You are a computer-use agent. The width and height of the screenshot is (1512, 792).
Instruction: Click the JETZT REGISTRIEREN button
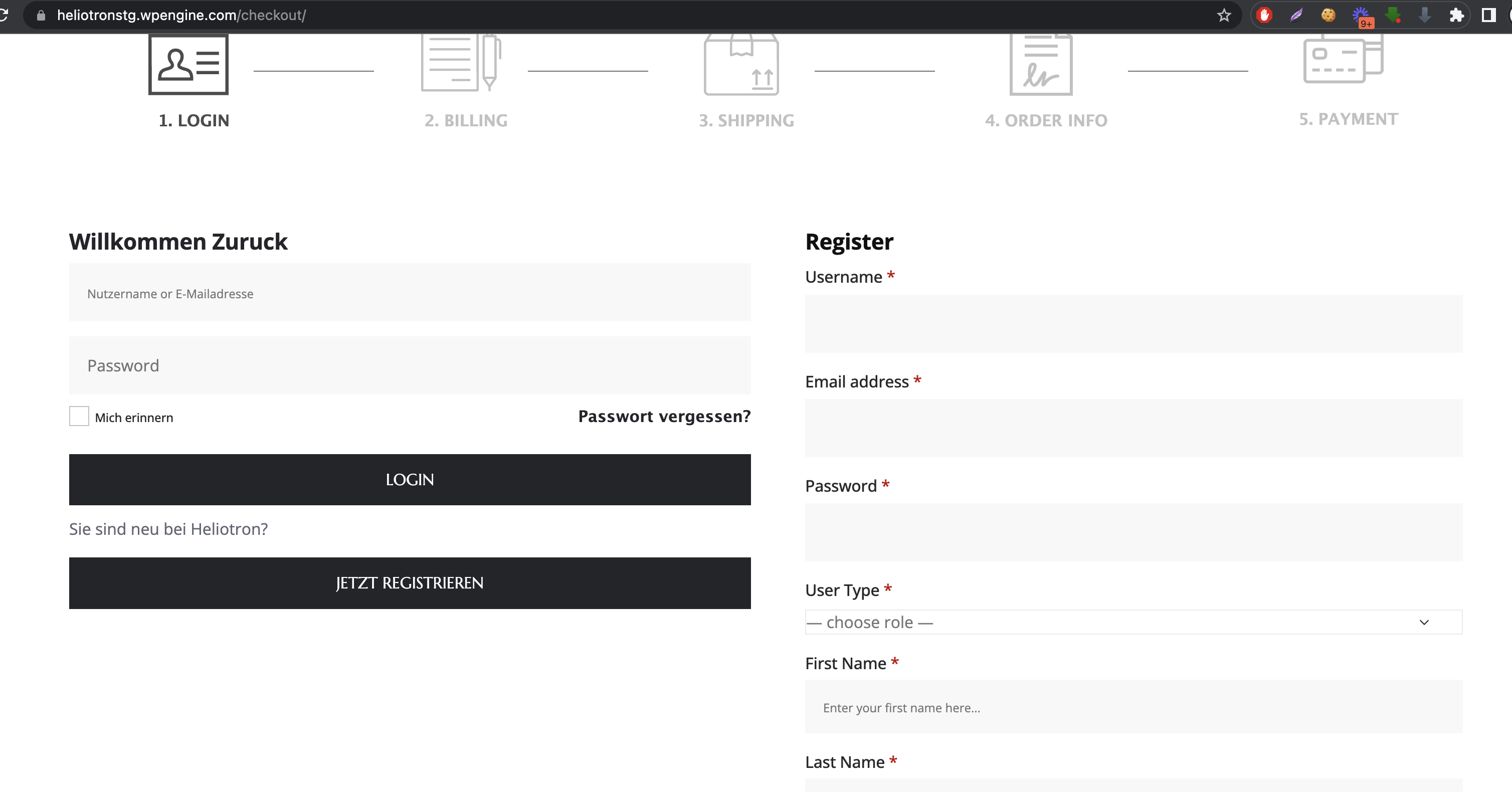(410, 583)
